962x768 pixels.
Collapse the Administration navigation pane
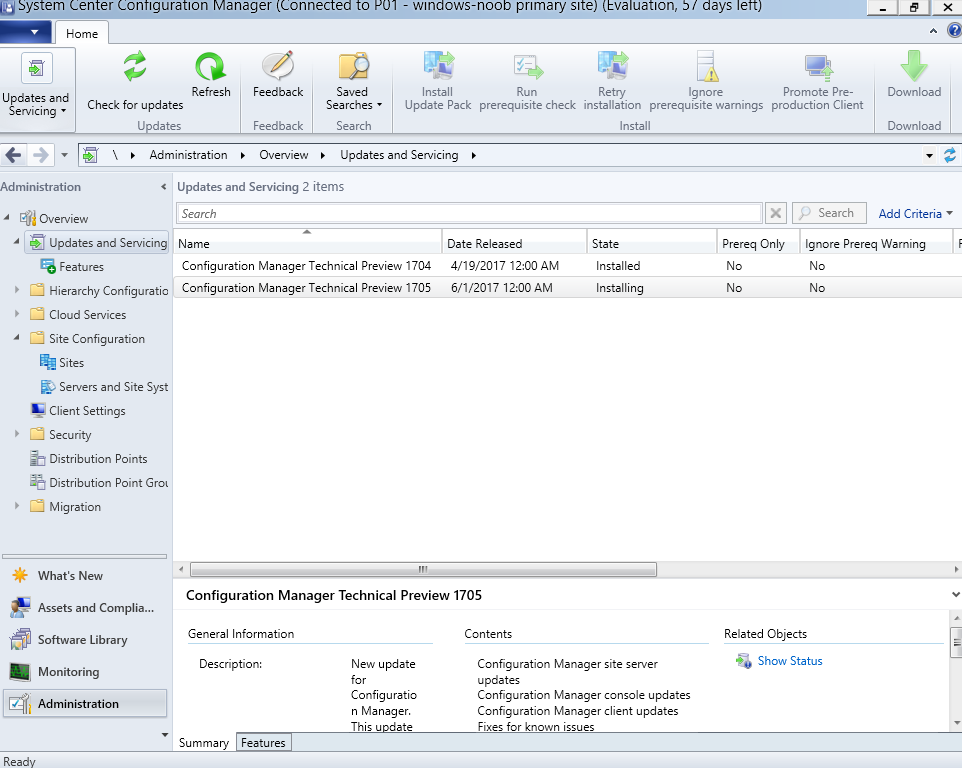coord(163,186)
